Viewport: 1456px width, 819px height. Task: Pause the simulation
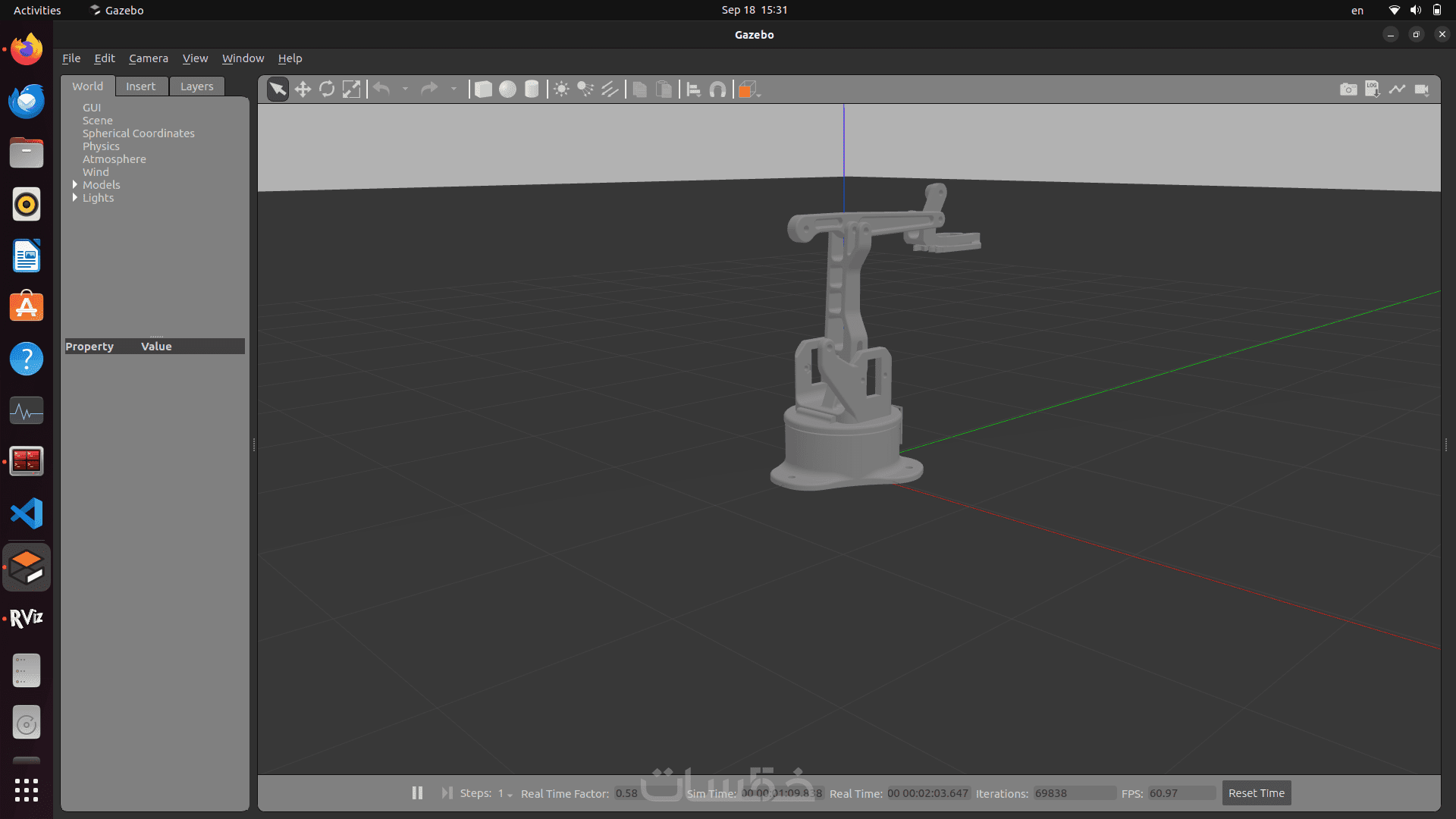[x=417, y=792]
